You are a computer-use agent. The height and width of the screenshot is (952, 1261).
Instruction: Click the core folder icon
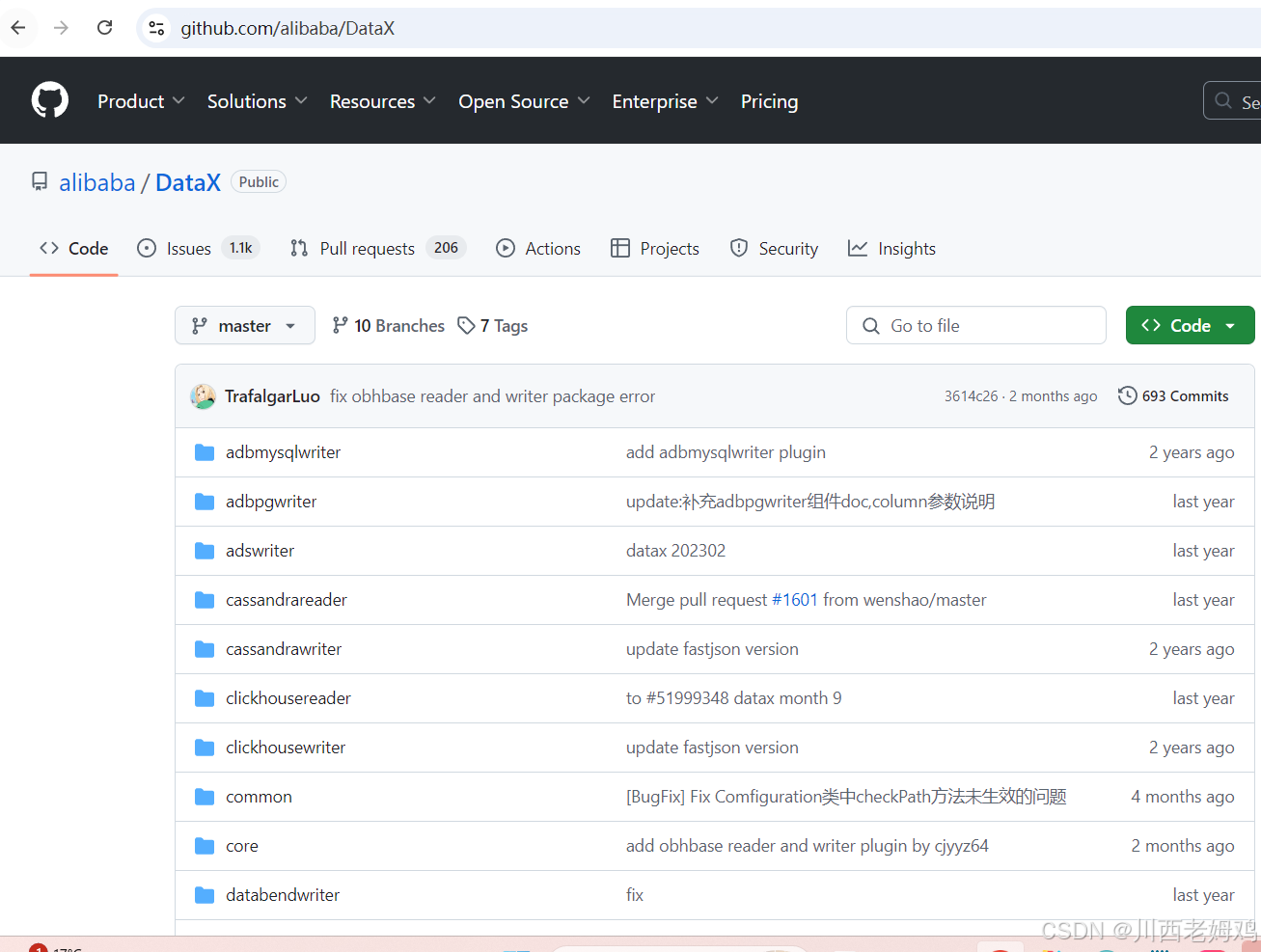tap(205, 846)
